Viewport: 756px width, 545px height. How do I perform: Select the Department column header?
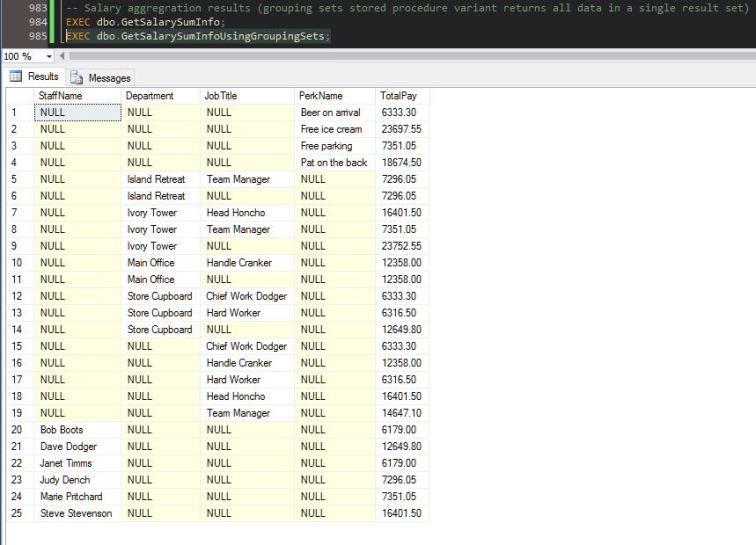161,95
